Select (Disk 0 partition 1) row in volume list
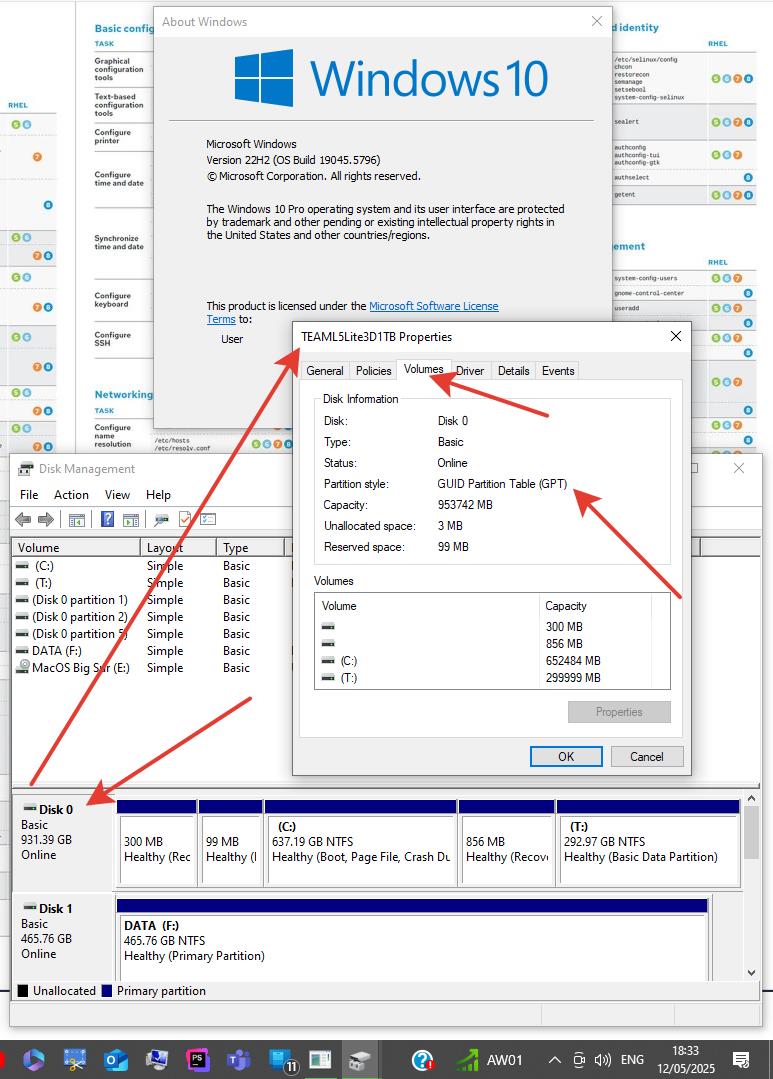Screen dimensions: 773x1079 coord(79,600)
